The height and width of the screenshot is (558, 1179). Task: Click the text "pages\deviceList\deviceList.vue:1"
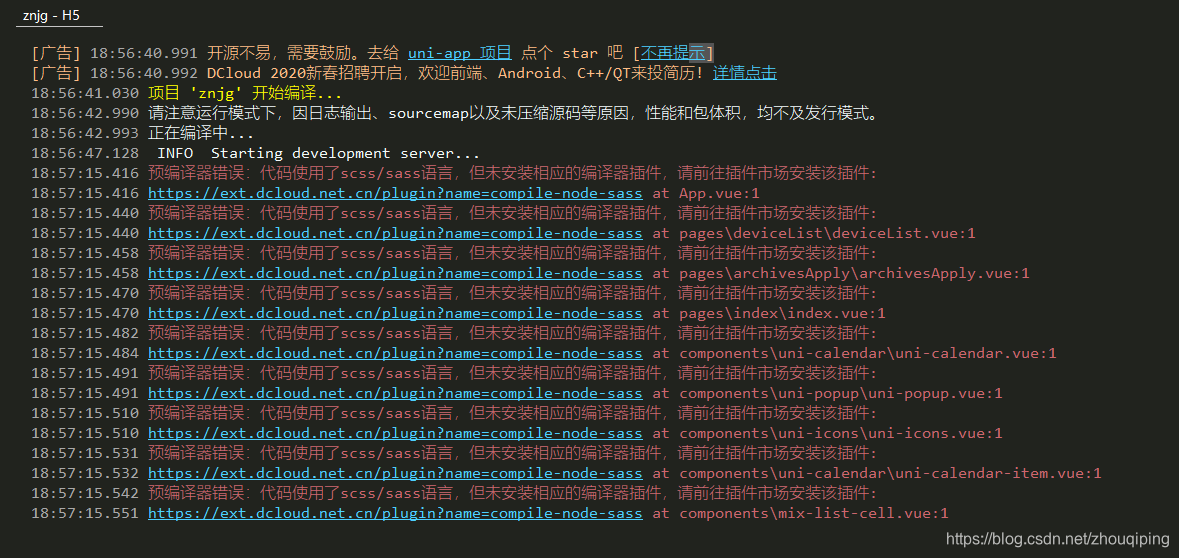827,233
